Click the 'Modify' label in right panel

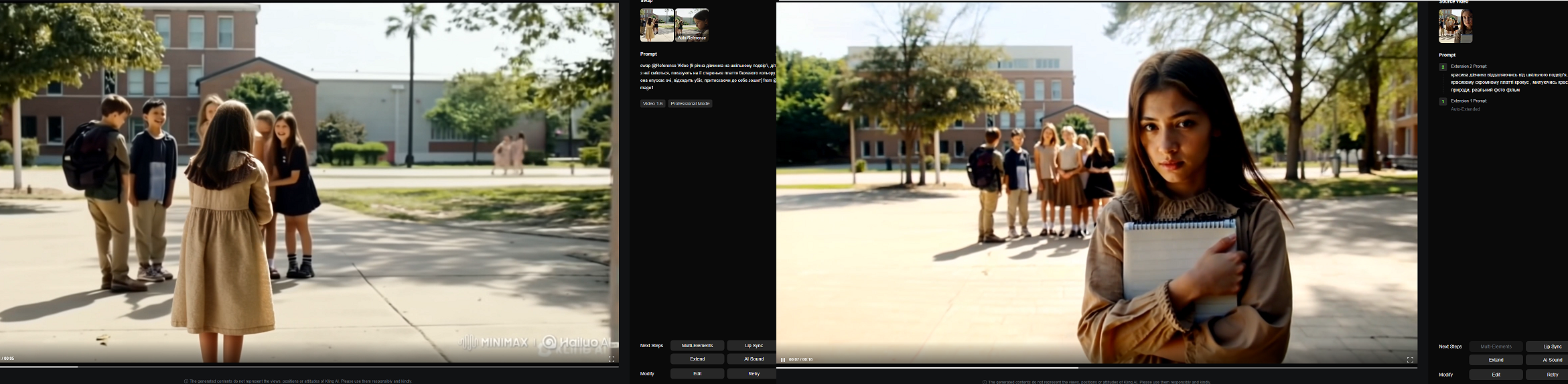pos(1446,375)
